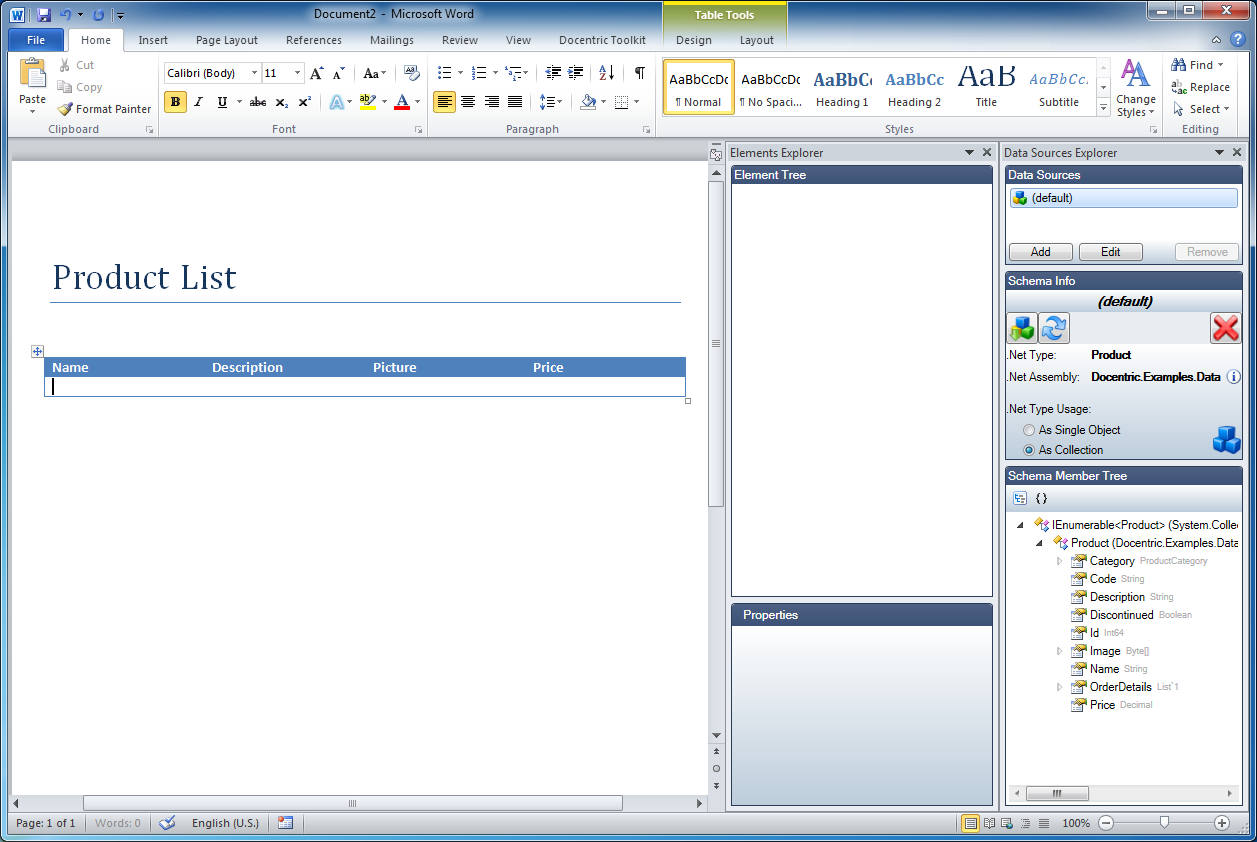
Task: Click the Replace button
Action: [1201, 87]
